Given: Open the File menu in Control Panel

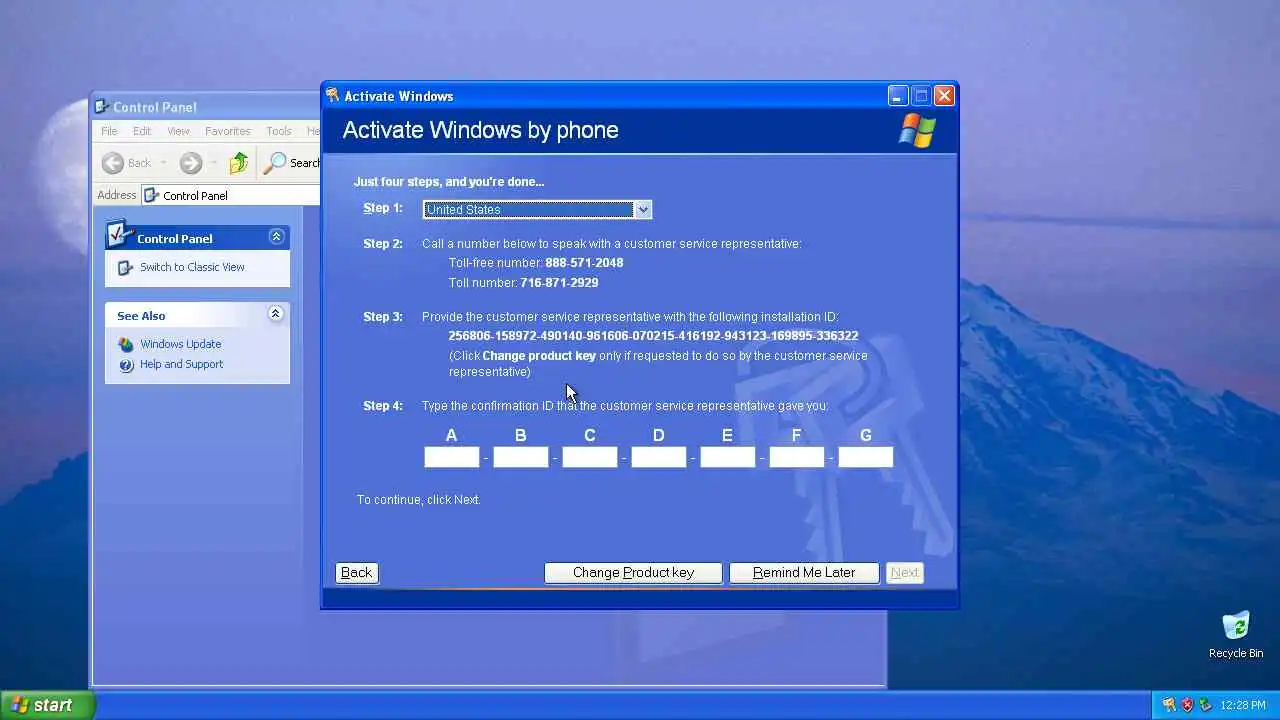Looking at the screenshot, I should tap(109, 131).
